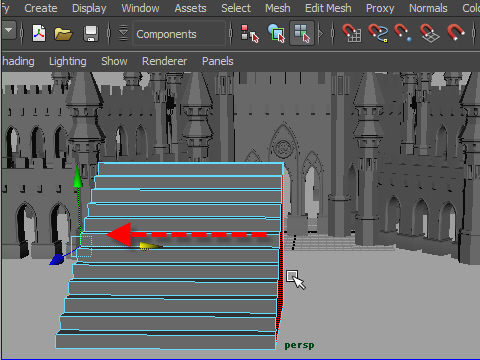Screen dimensions: 480x360
Task: Expand the collapsed toolbar arrow after component mode
Action: pos(321,33)
